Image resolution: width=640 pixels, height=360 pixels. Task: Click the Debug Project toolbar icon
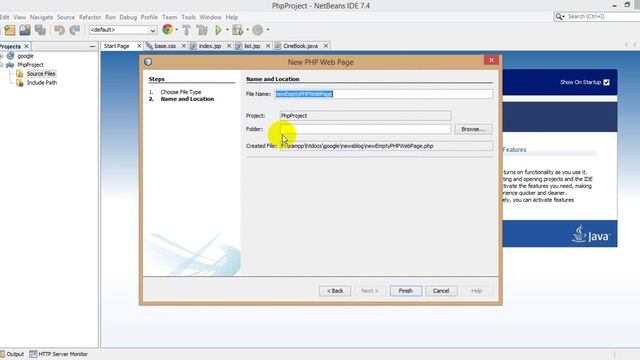coord(237,30)
